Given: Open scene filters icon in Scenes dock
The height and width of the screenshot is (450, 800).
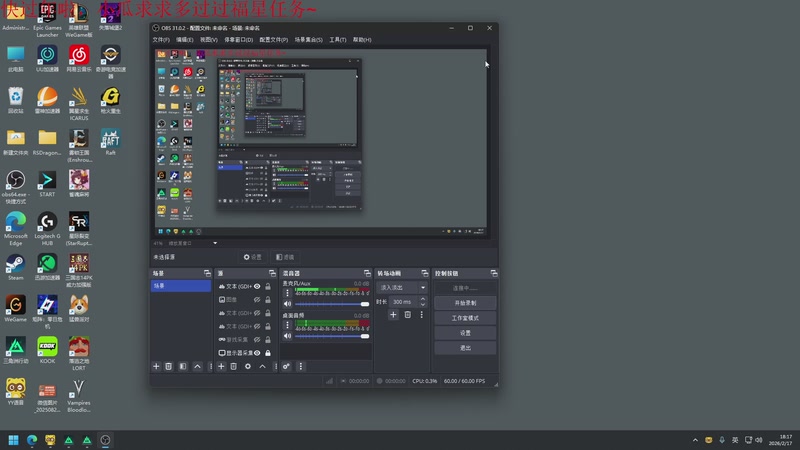Looking at the screenshot, I should pos(183,366).
